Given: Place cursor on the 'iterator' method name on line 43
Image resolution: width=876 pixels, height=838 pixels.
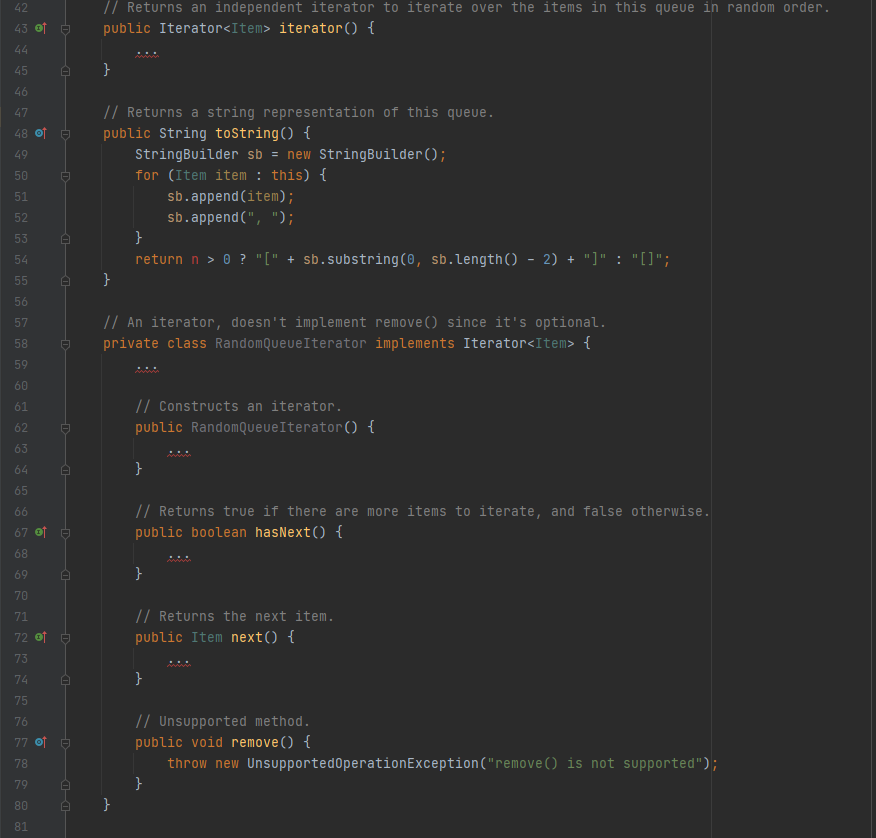Looking at the screenshot, I should (x=311, y=28).
